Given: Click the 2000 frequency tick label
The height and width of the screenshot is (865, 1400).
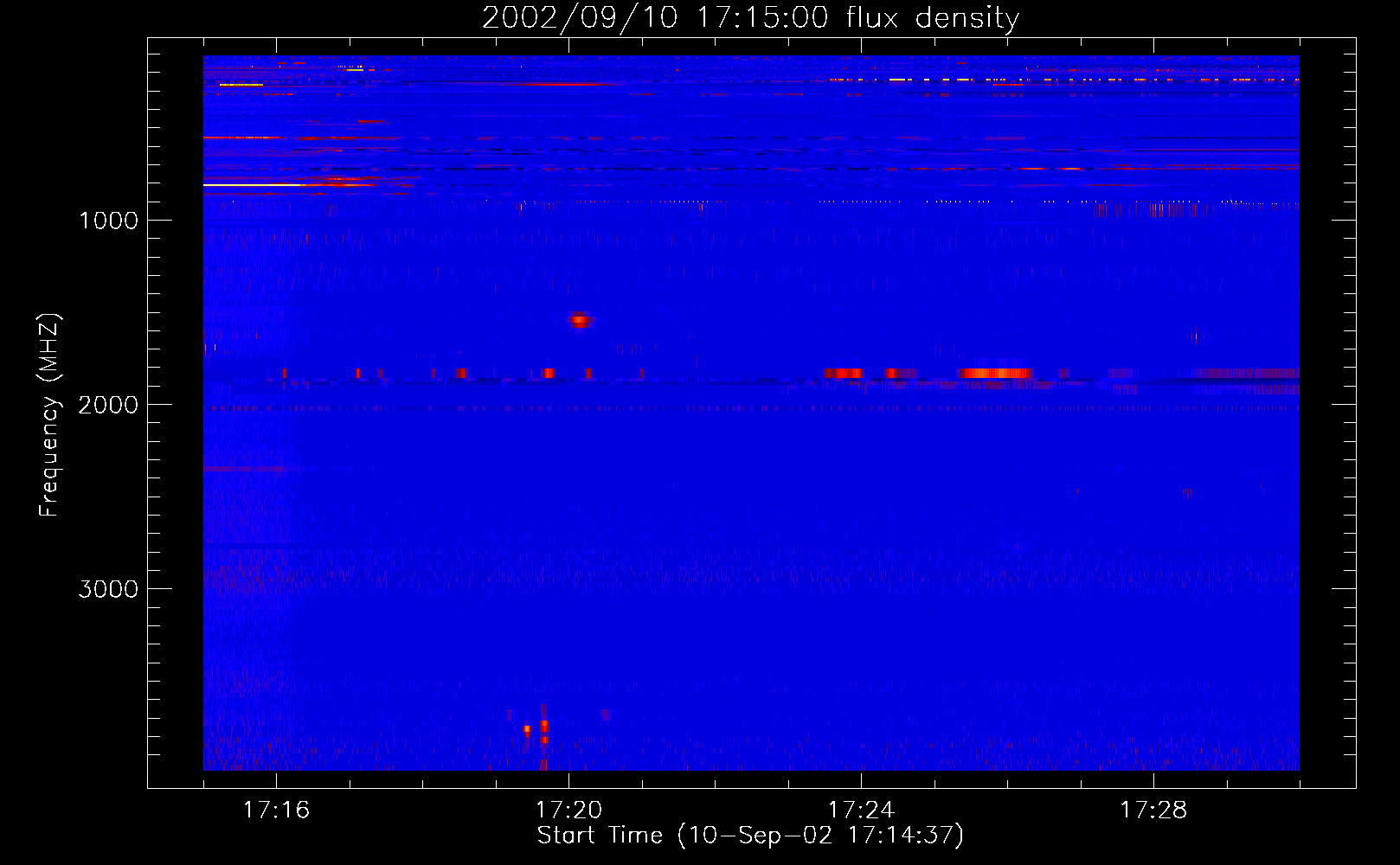Looking at the screenshot, I should [108, 405].
